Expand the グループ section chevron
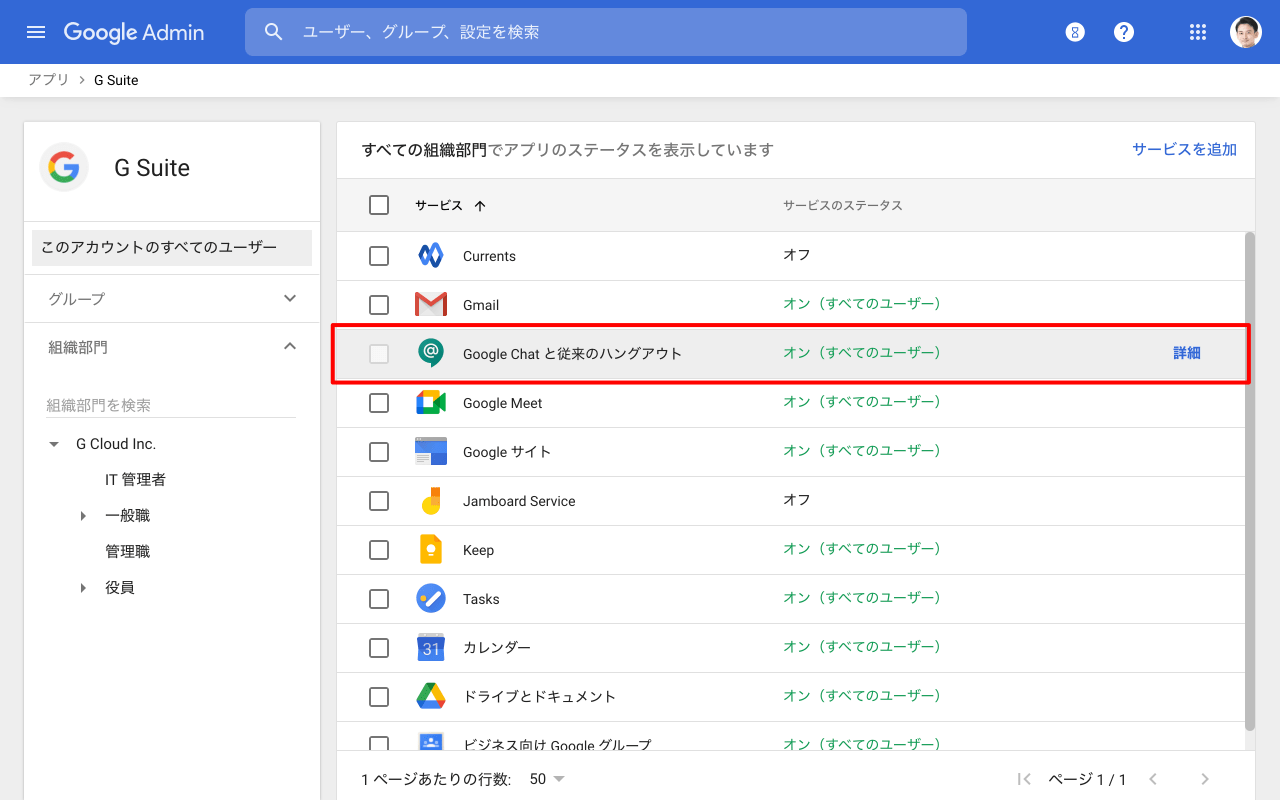The width and height of the screenshot is (1280, 800). click(290, 298)
